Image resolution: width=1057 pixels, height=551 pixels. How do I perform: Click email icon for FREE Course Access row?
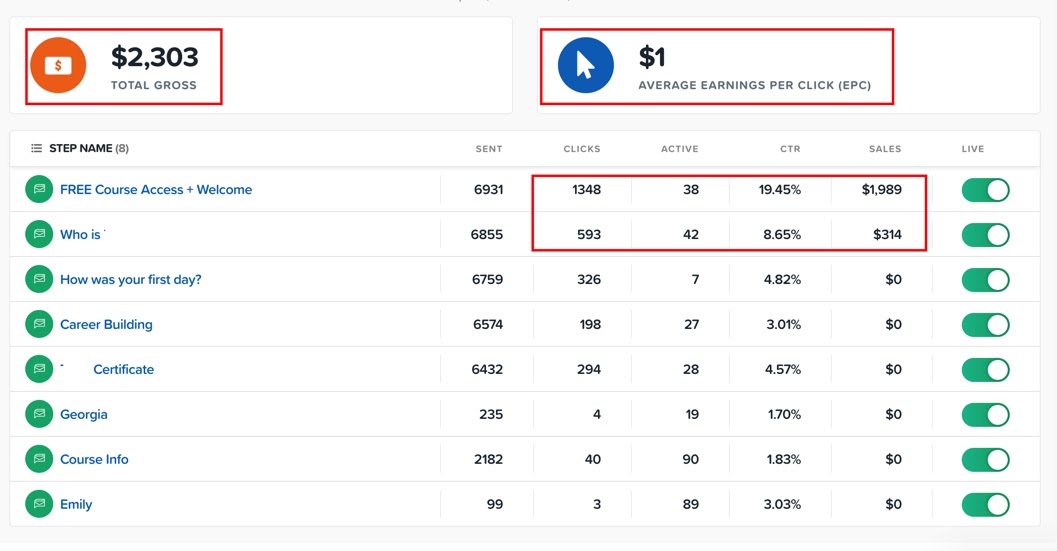(39, 190)
